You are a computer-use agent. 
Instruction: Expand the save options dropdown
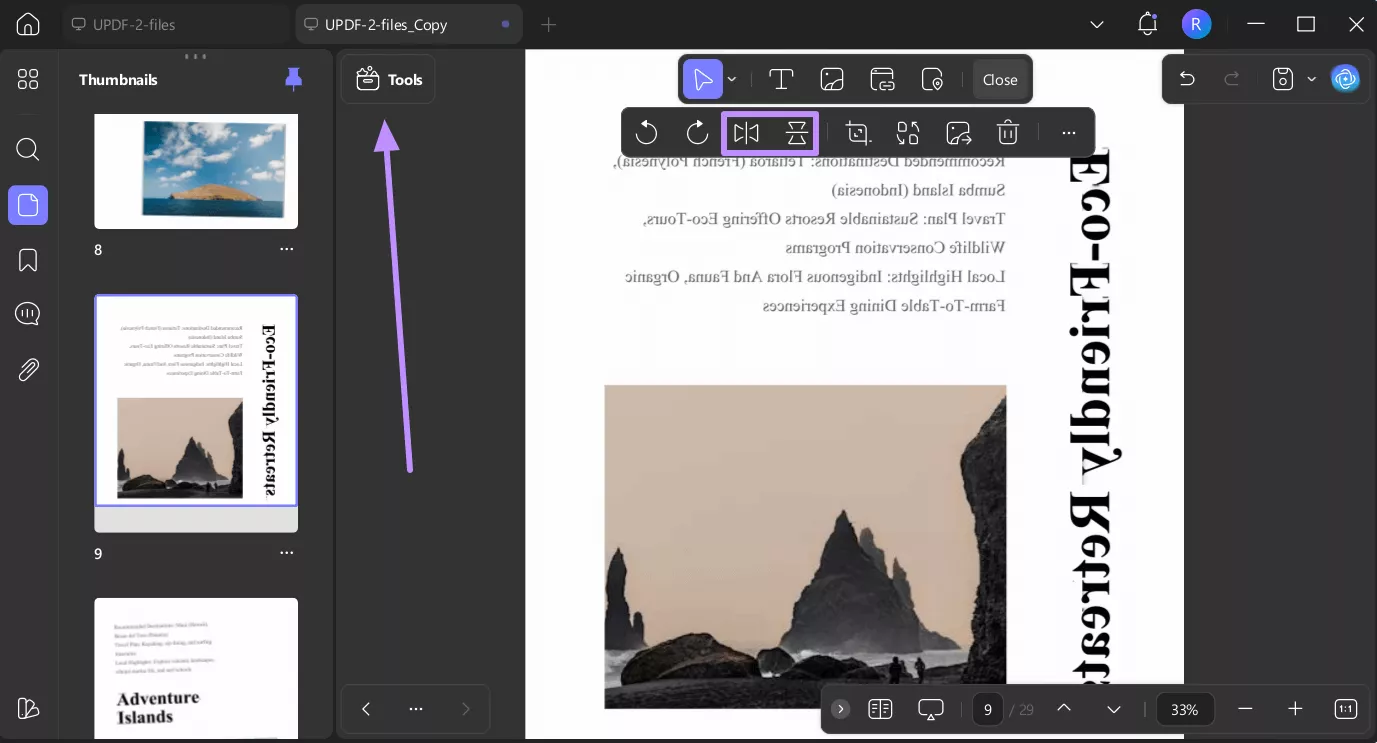coord(1311,79)
